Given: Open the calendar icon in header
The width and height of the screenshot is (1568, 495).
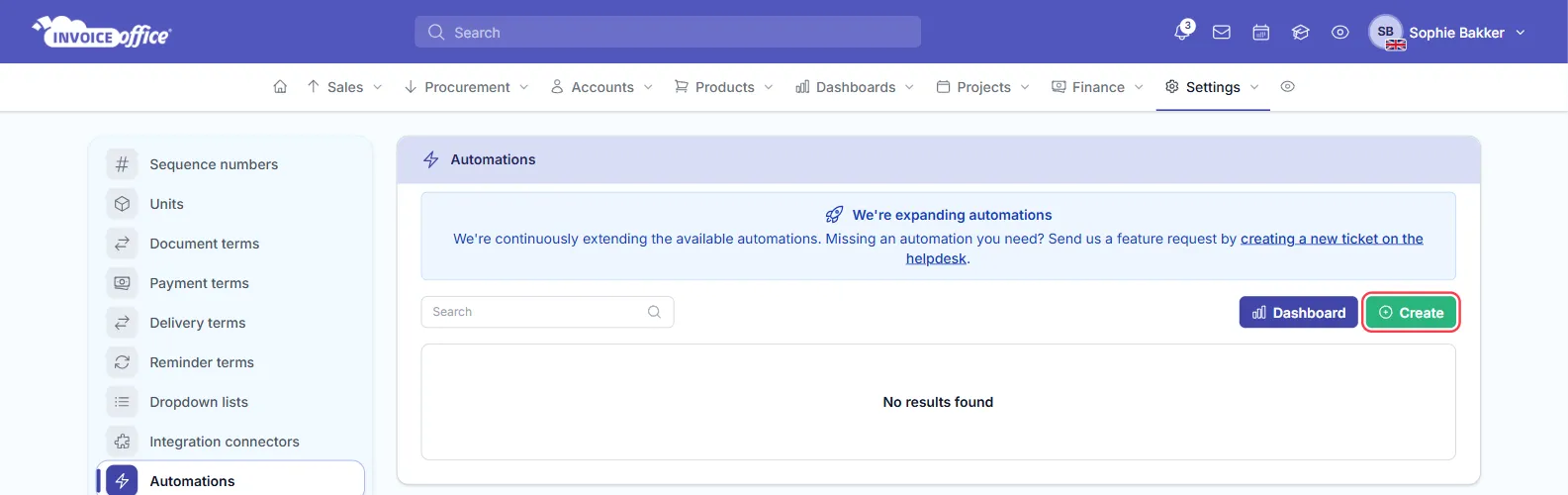Looking at the screenshot, I should coord(1261,33).
